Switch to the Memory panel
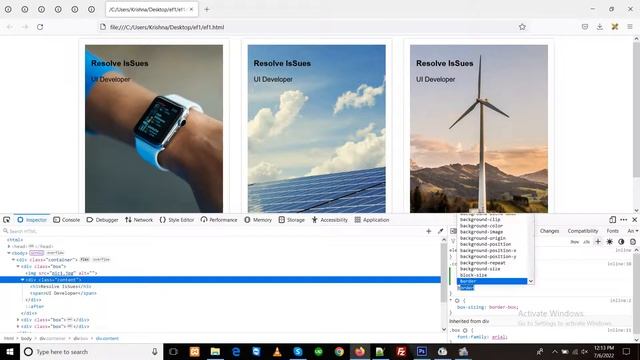The width and height of the screenshot is (640, 360). 258,220
